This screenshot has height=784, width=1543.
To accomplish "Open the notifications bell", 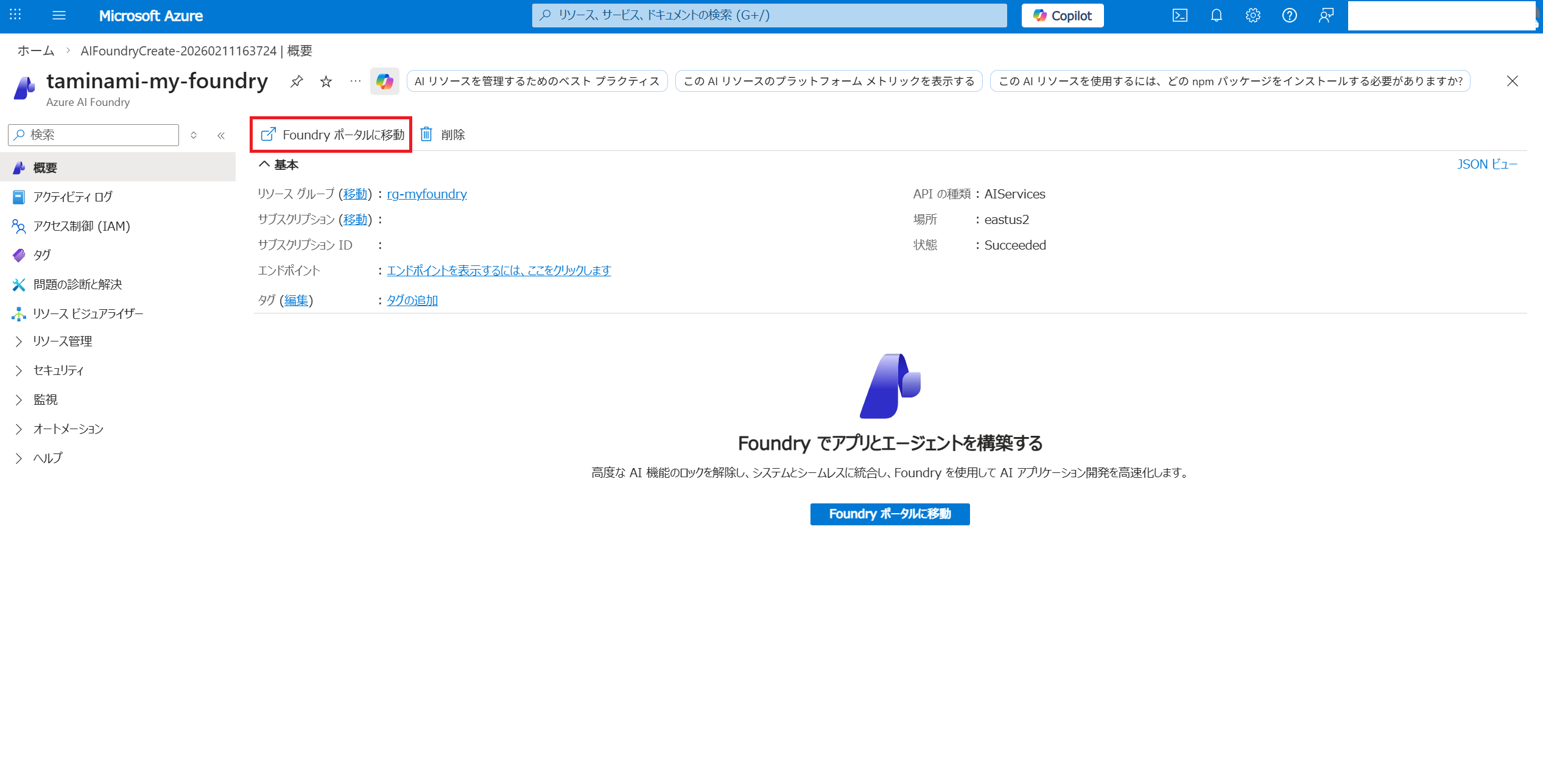I will pos(1216,16).
